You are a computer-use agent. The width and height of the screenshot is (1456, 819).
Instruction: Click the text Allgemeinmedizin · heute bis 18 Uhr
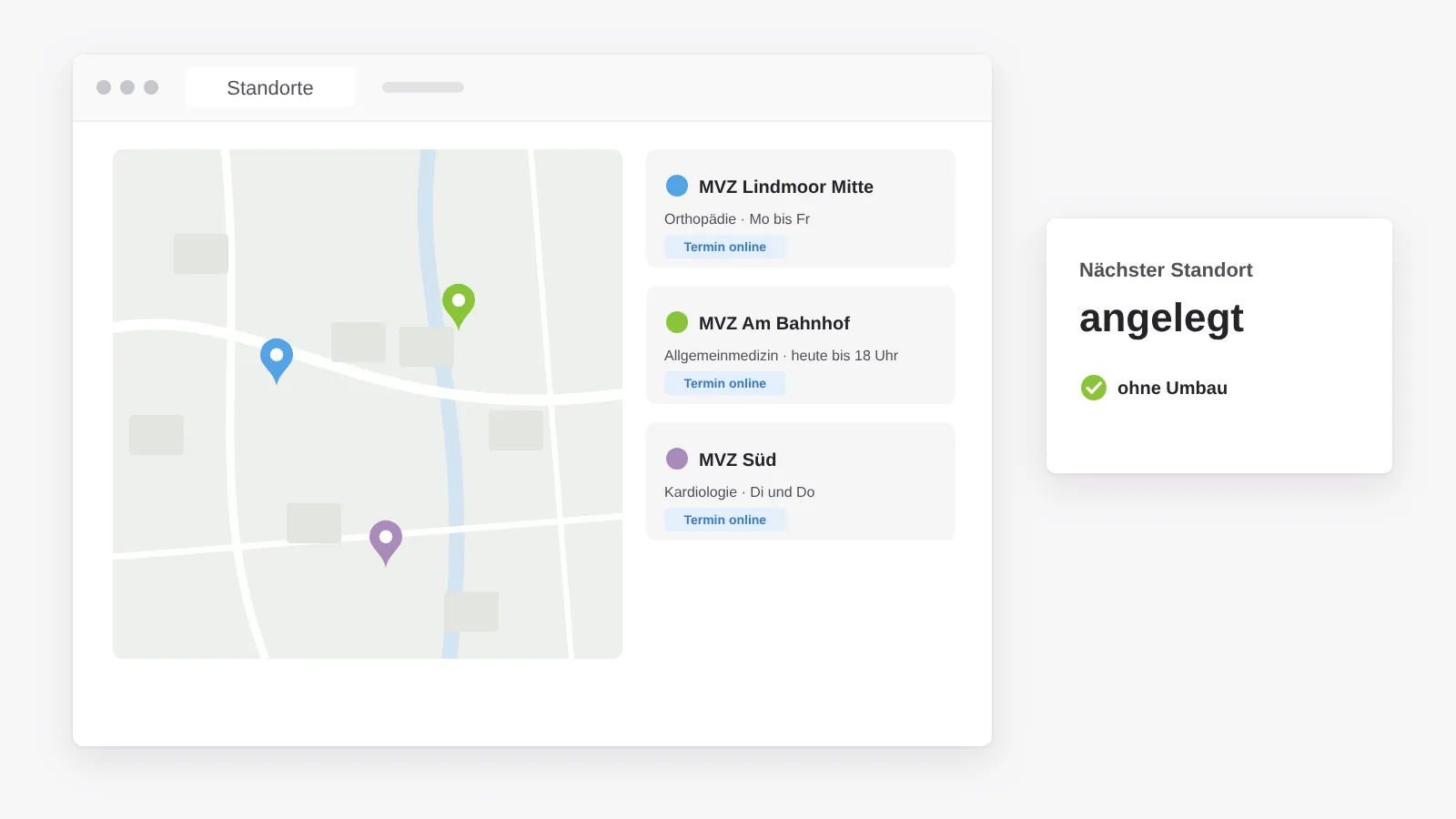781,356
